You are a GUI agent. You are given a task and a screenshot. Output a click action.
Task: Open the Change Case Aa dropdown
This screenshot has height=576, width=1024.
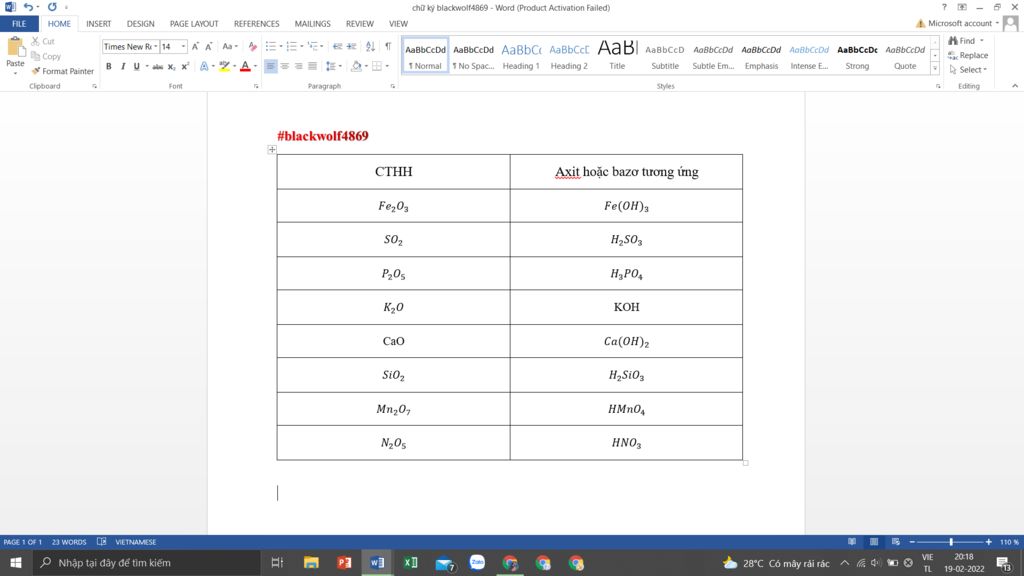point(229,46)
